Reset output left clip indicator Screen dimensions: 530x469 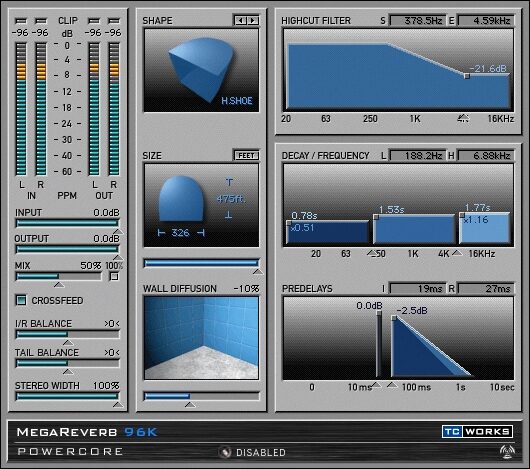click(94, 21)
